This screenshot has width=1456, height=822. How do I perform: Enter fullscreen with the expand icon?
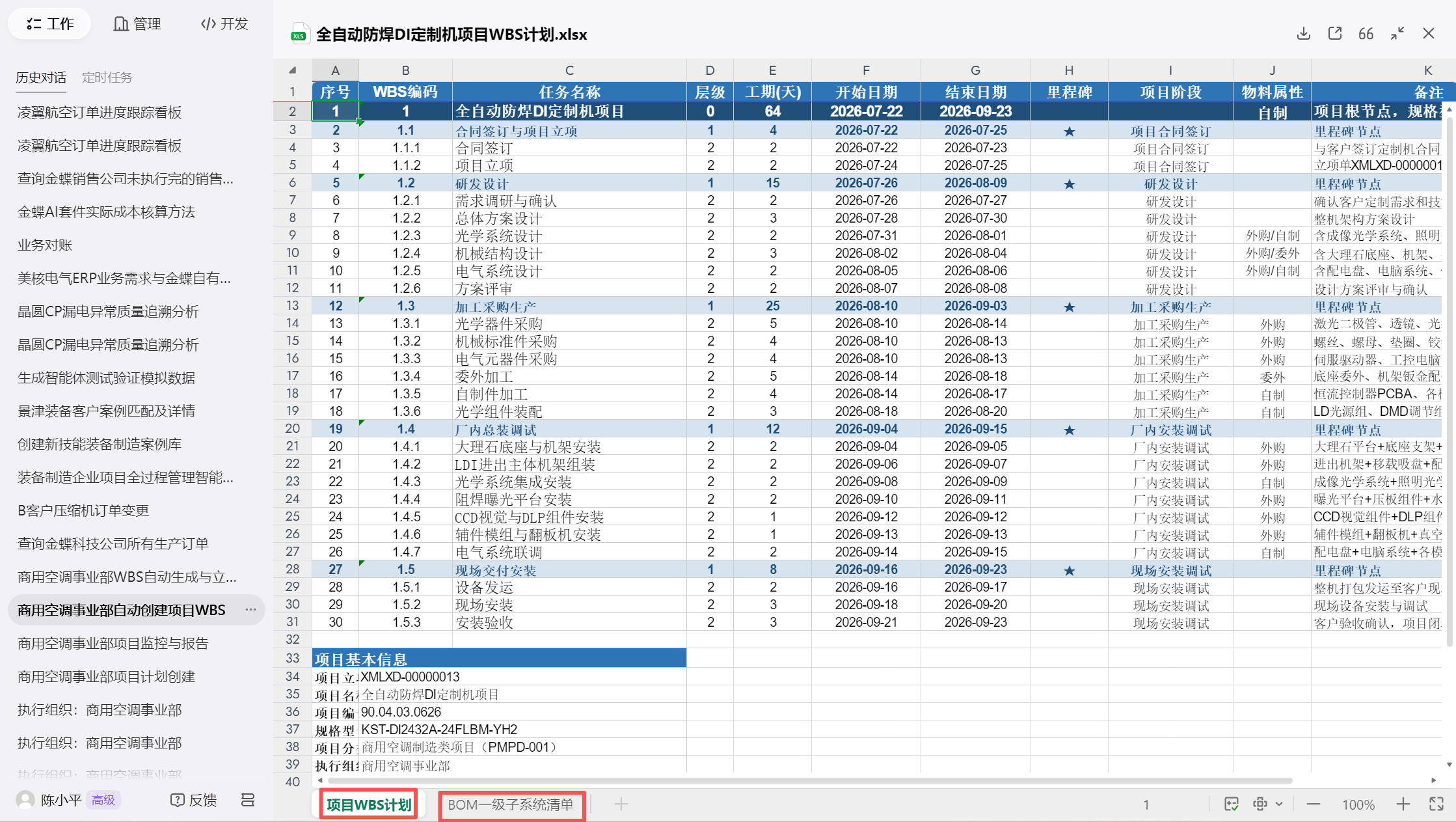tap(1436, 804)
